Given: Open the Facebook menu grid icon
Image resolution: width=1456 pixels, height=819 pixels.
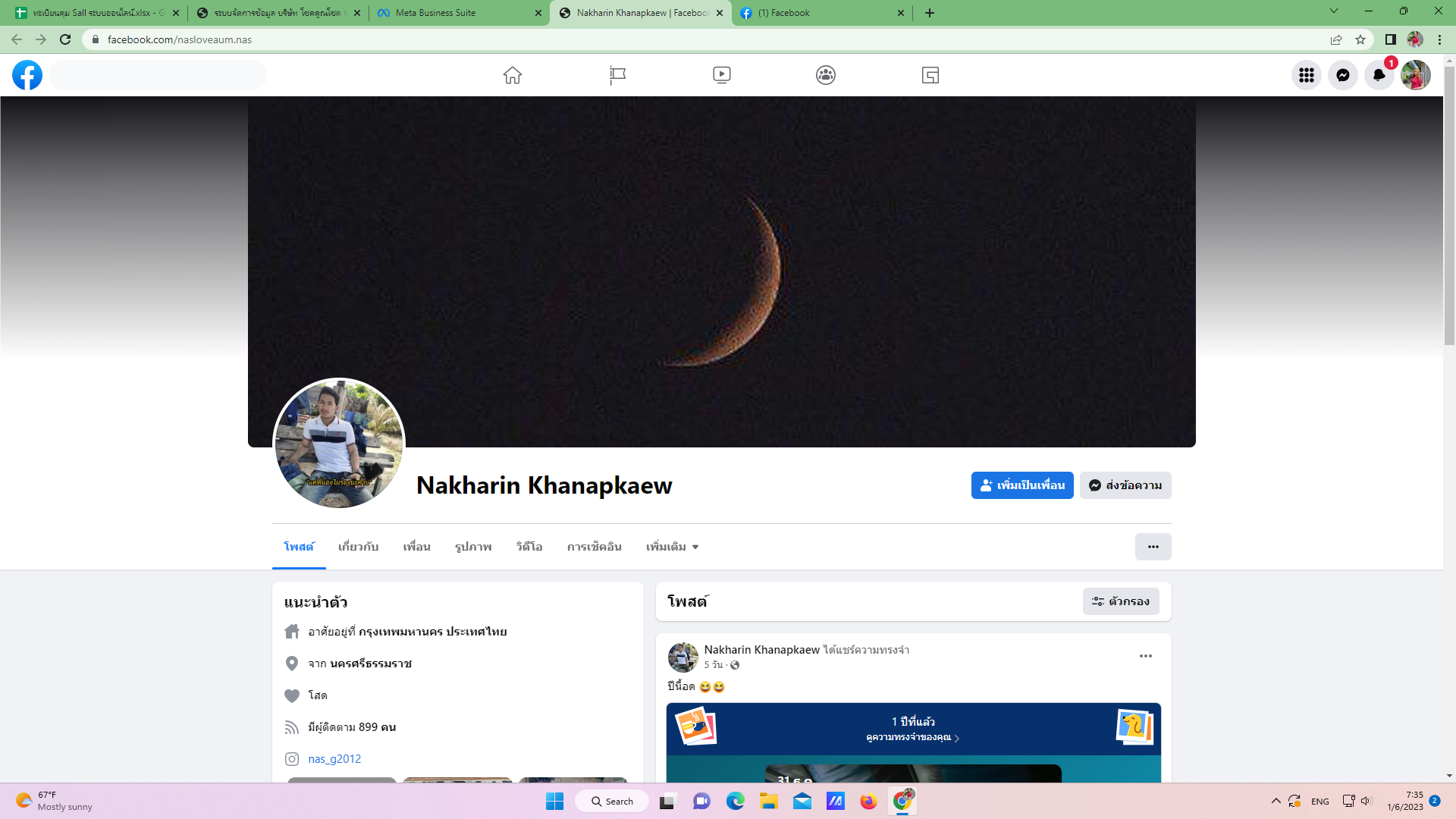Looking at the screenshot, I should pyautogui.click(x=1306, y=75).
